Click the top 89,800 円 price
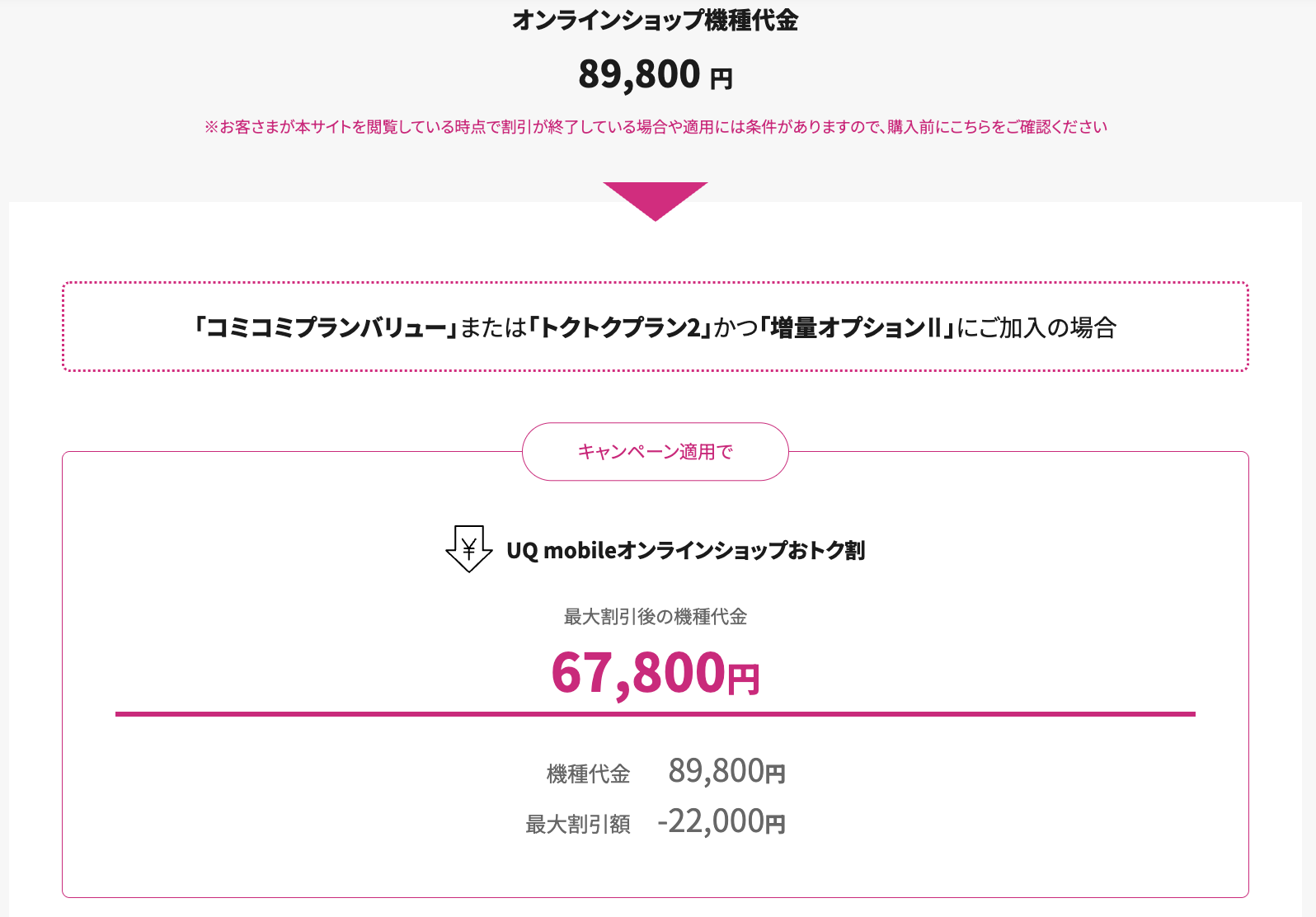Screen dimensions: 1316x917 (x=656, y=74)
